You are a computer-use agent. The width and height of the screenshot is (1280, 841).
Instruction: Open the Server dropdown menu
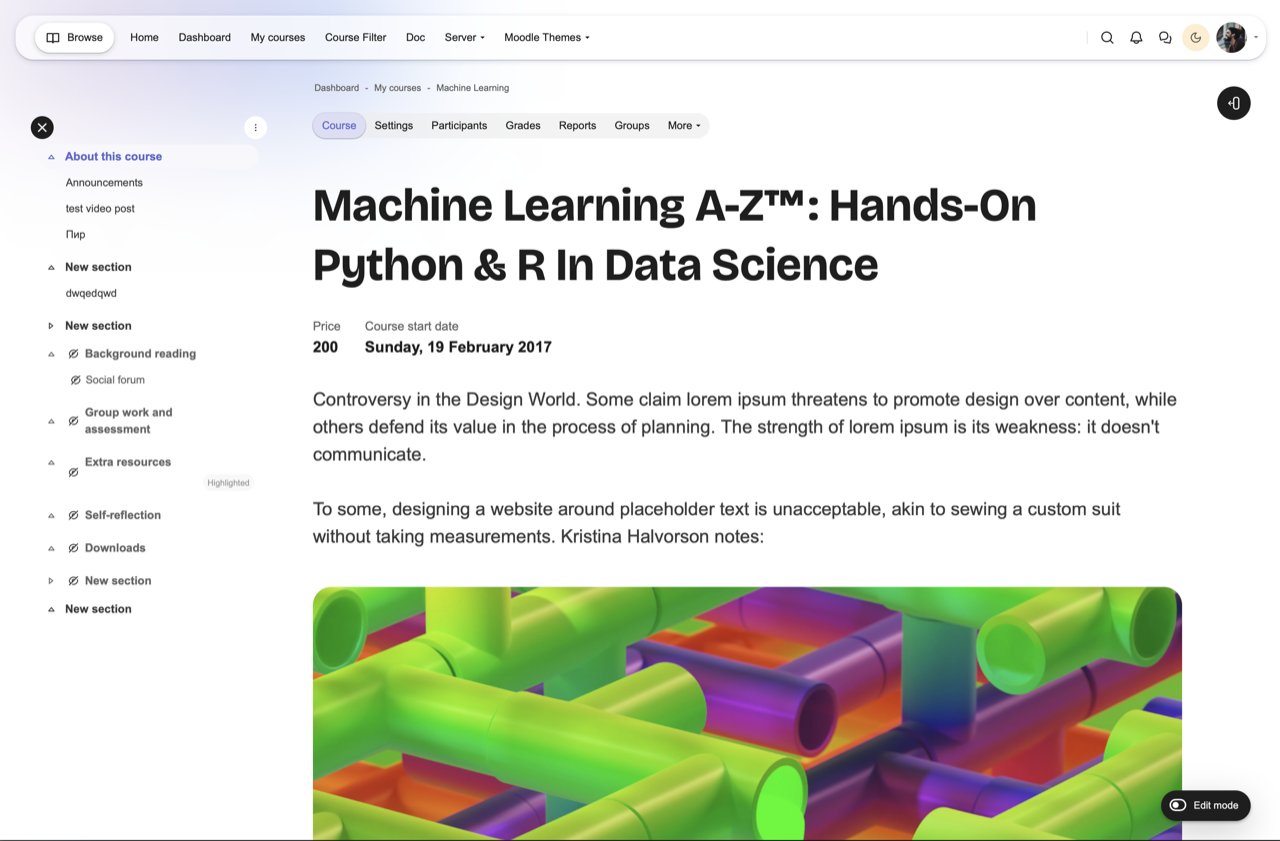tap(464, 38)
